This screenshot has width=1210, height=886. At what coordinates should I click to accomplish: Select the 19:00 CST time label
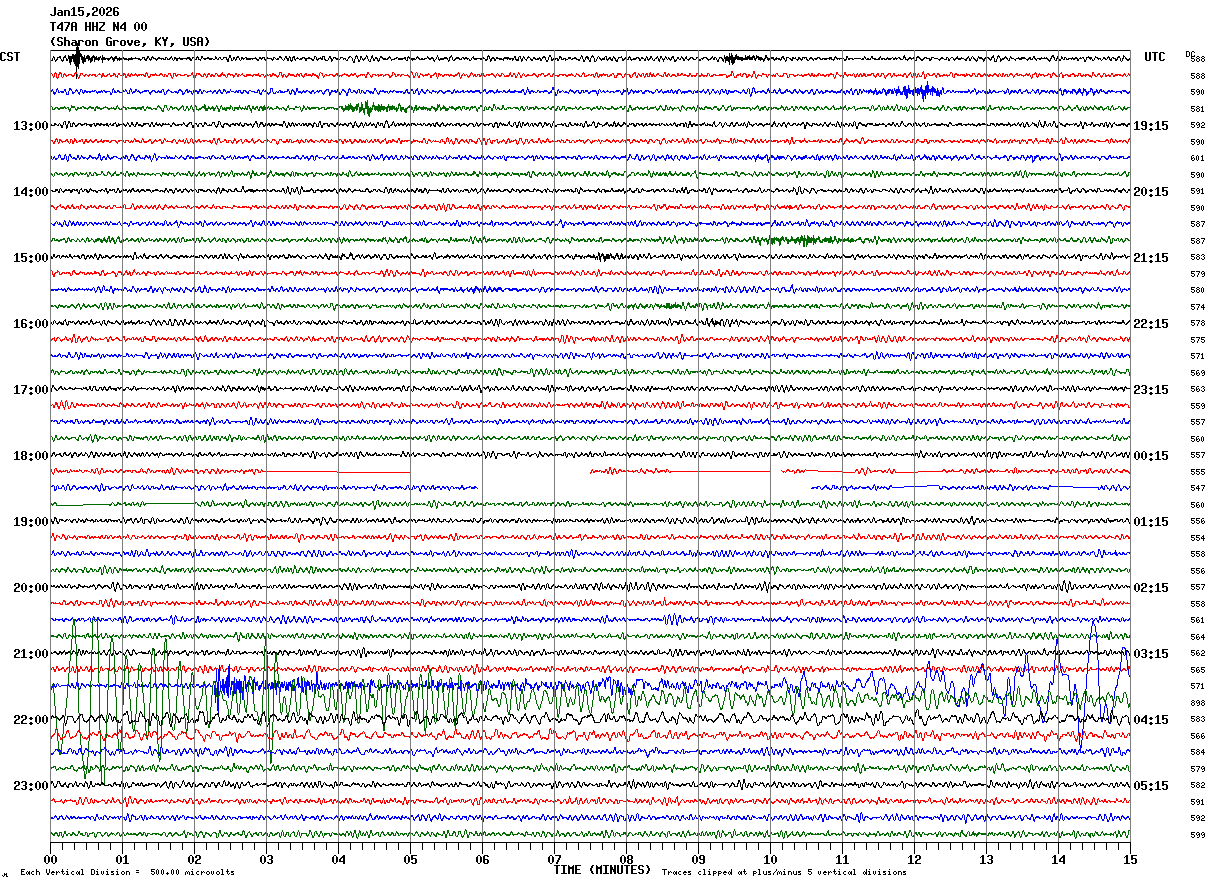[x=31, y=522]
